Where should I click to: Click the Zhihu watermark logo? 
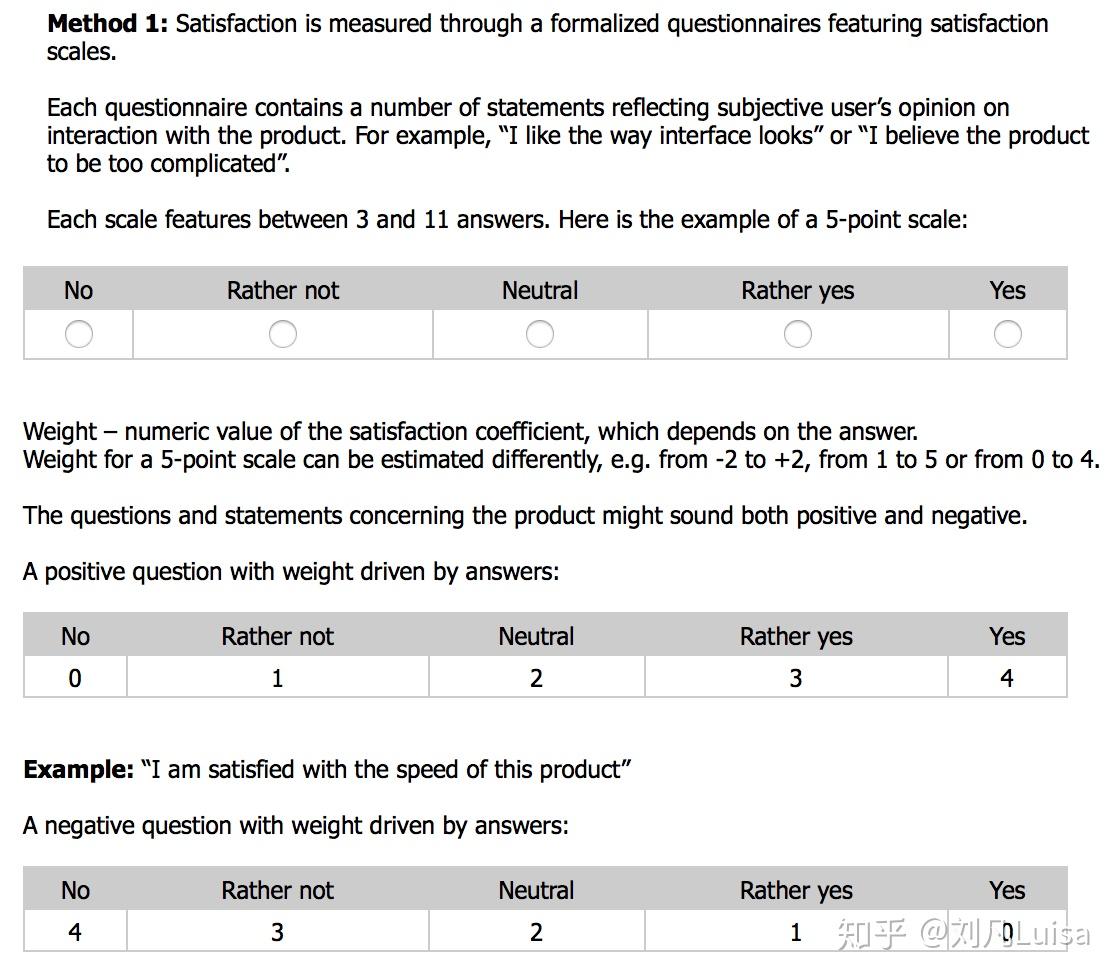[872, 934]
